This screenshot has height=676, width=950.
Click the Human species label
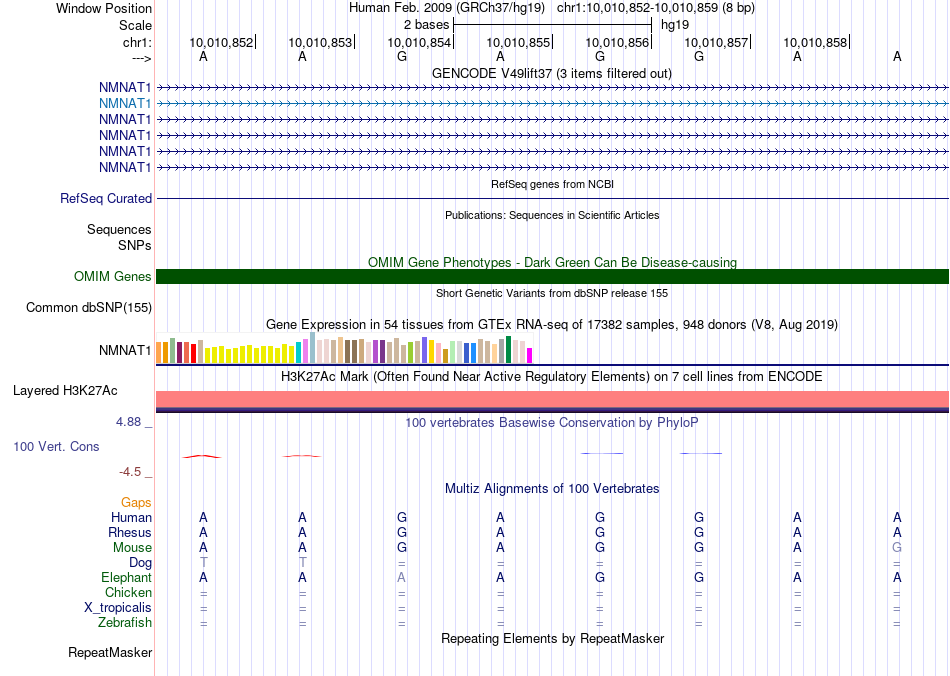(131, 518)
